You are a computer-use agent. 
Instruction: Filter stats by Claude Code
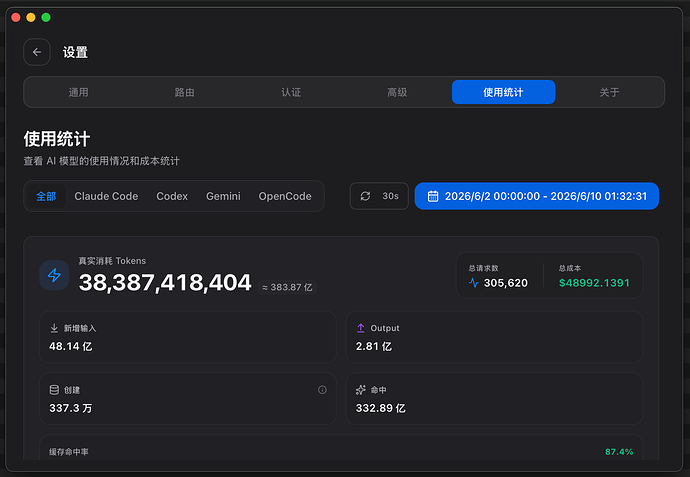[x=106, y=196]
